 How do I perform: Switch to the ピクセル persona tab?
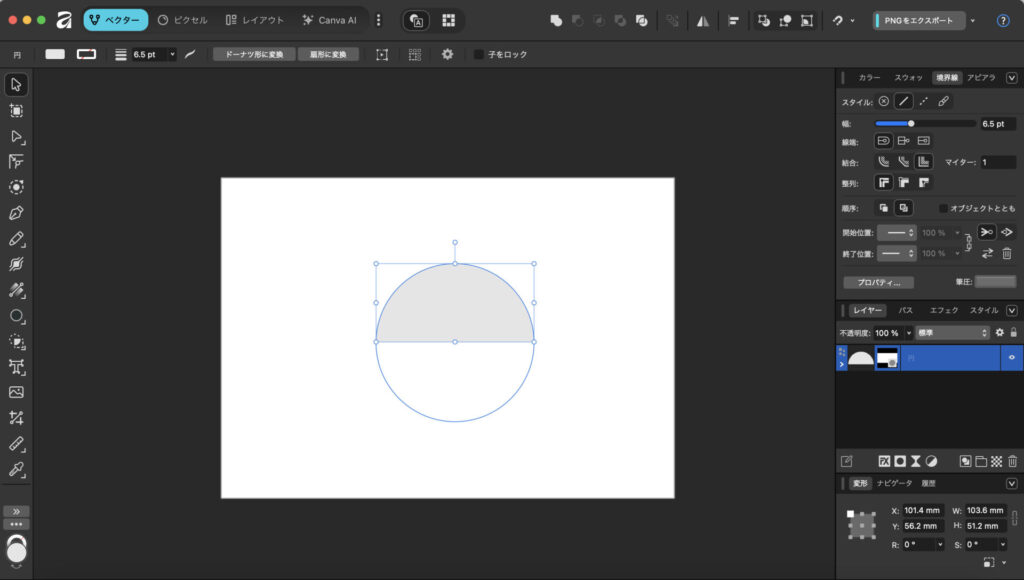pos(183,20)
